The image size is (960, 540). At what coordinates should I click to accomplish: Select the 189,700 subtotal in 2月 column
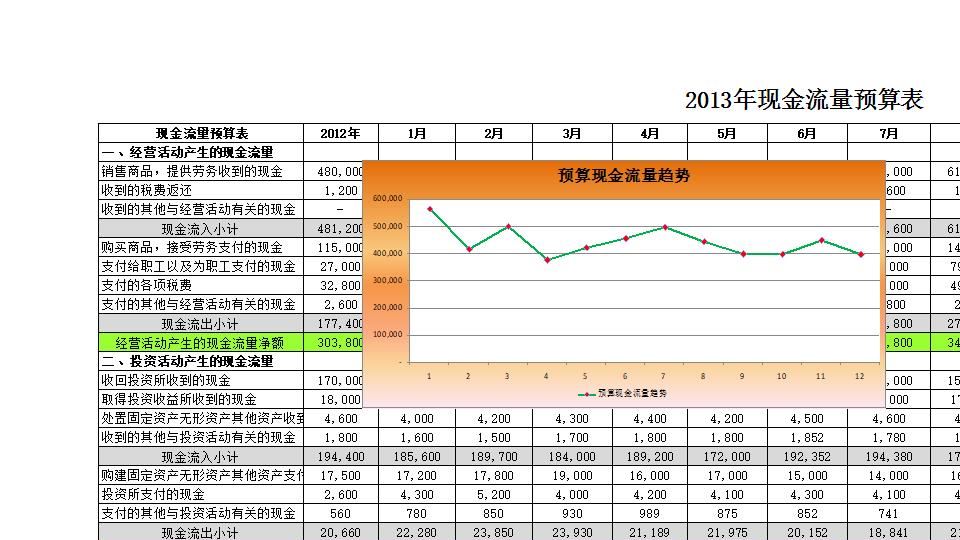point(494,457)
